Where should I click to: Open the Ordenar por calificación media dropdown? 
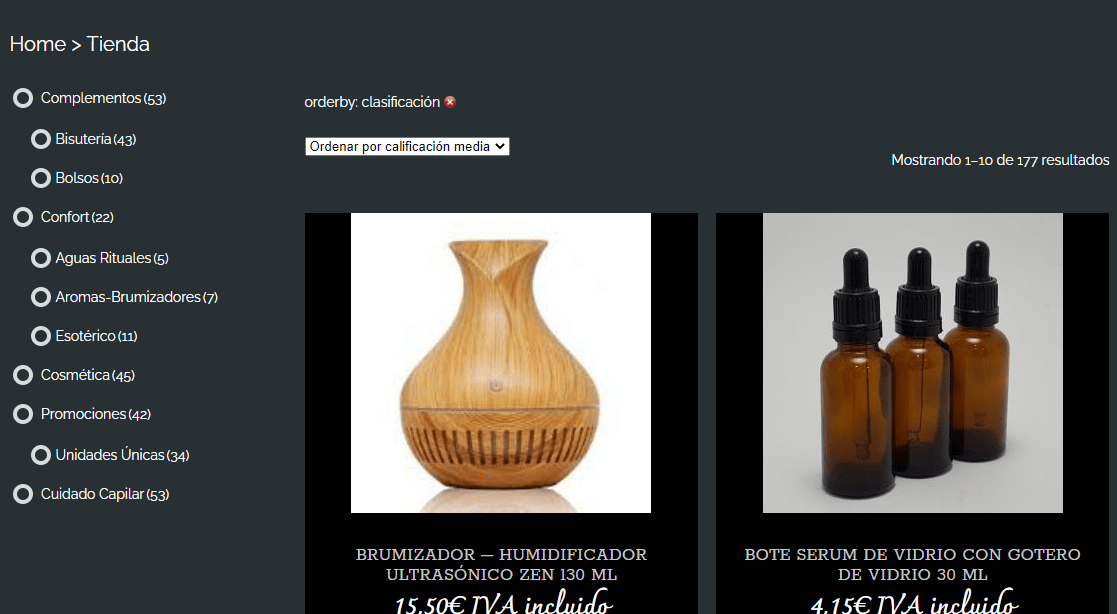(407, 146)
